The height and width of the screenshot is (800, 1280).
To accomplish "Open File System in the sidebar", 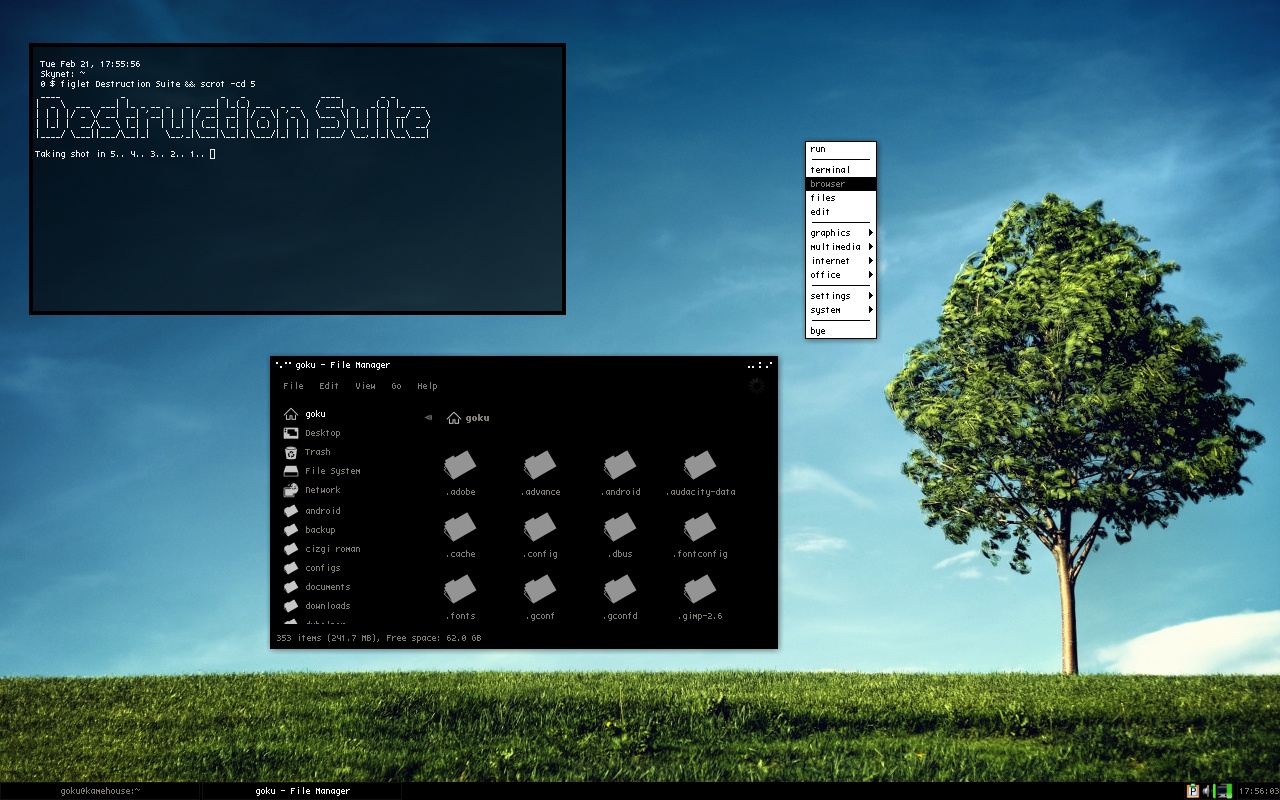I will (x=322, y=471).
